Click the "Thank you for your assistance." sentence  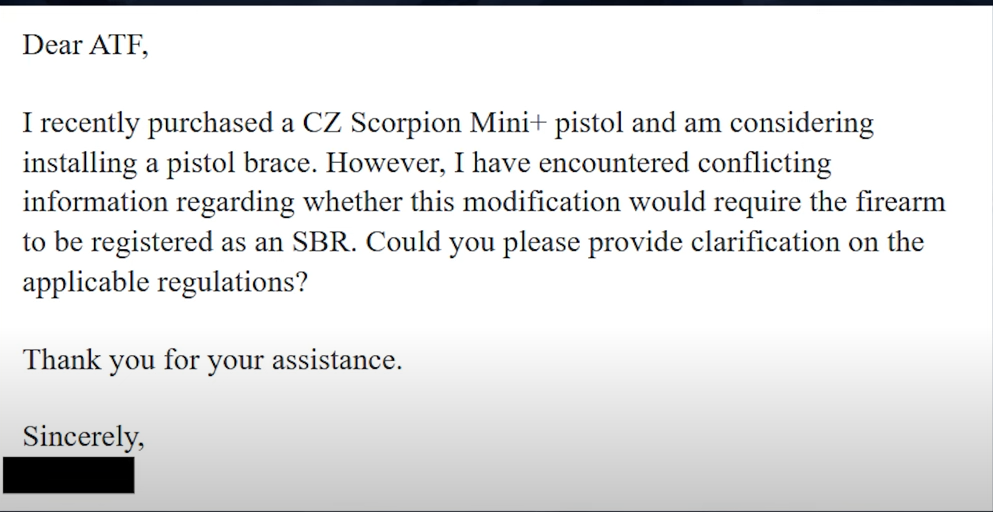pos(212,360)
